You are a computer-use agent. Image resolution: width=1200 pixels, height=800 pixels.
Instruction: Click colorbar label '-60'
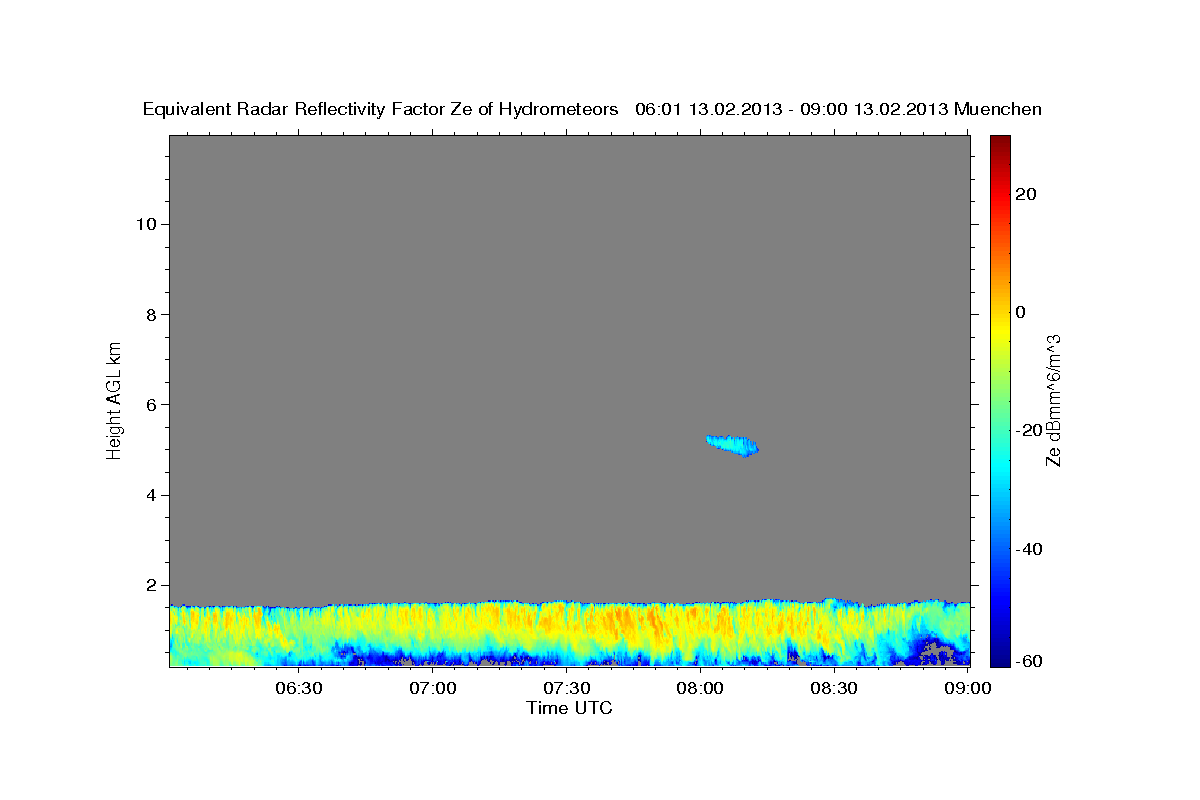[x=1030, y=661]
